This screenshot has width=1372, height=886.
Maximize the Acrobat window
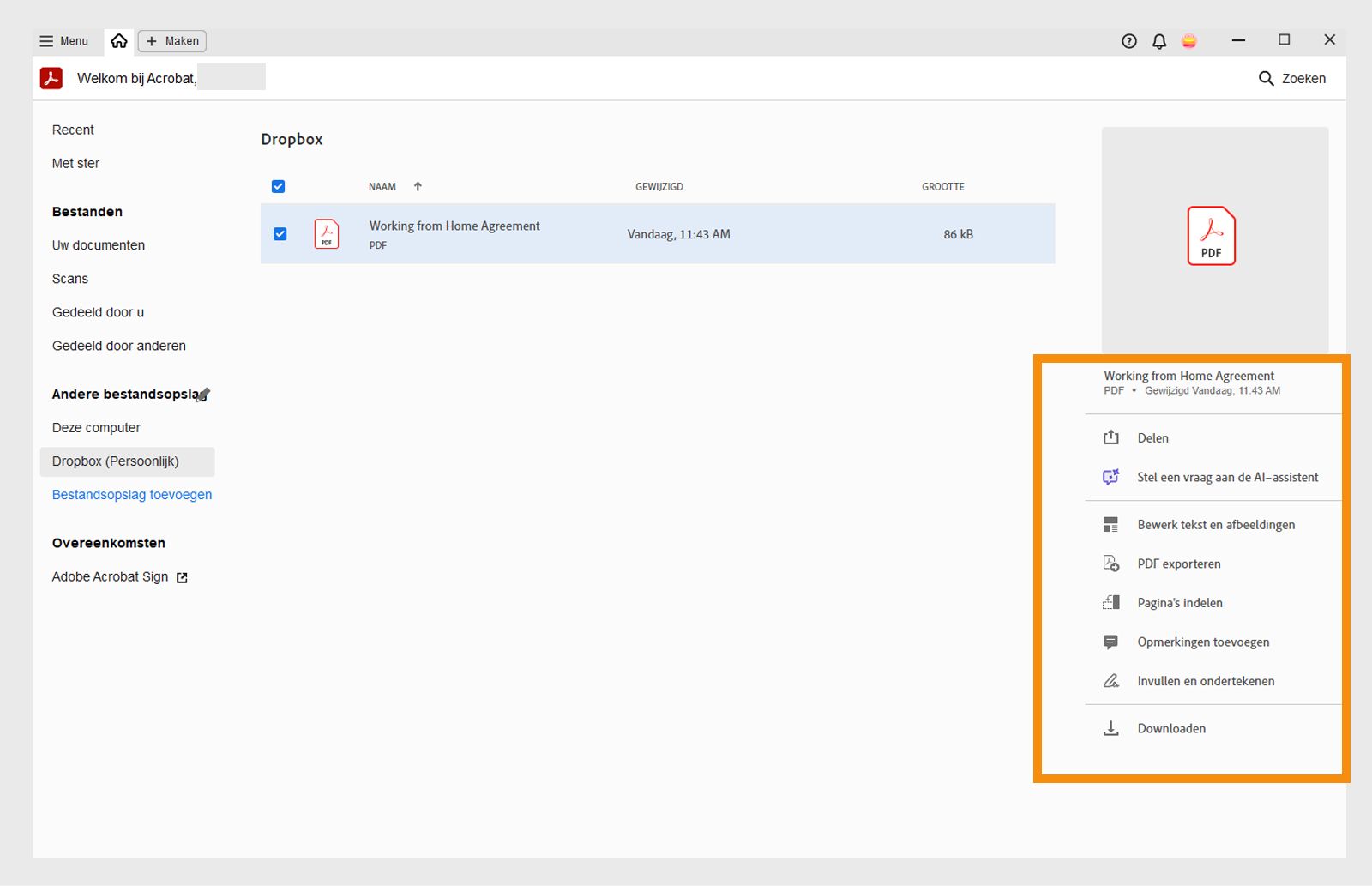point(1284,40)
